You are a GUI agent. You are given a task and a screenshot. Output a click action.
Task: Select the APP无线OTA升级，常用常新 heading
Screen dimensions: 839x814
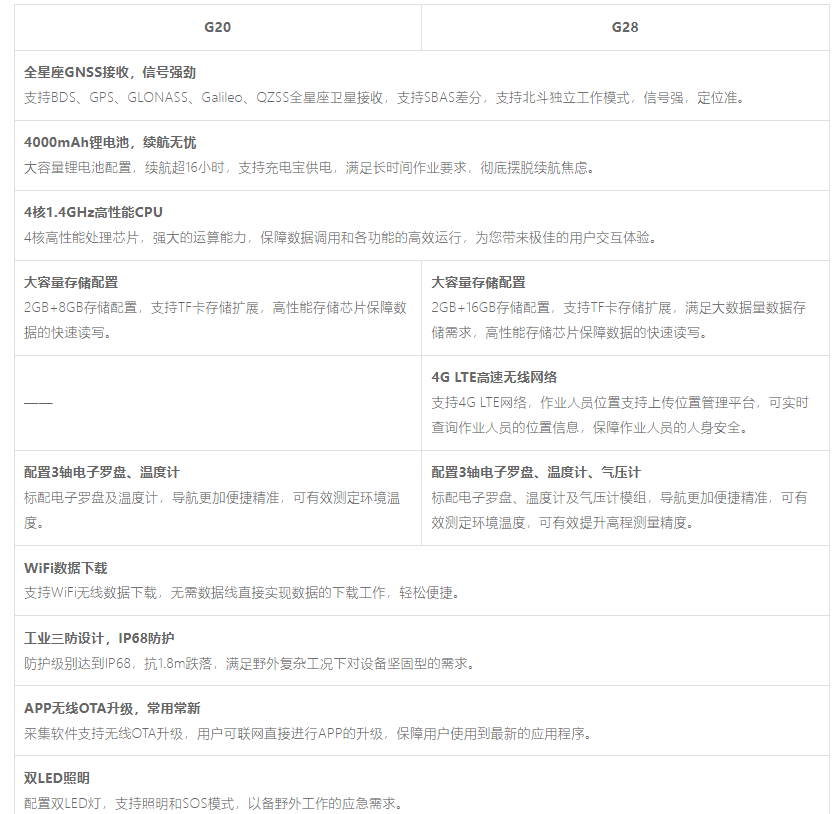(x=112, y=707)
